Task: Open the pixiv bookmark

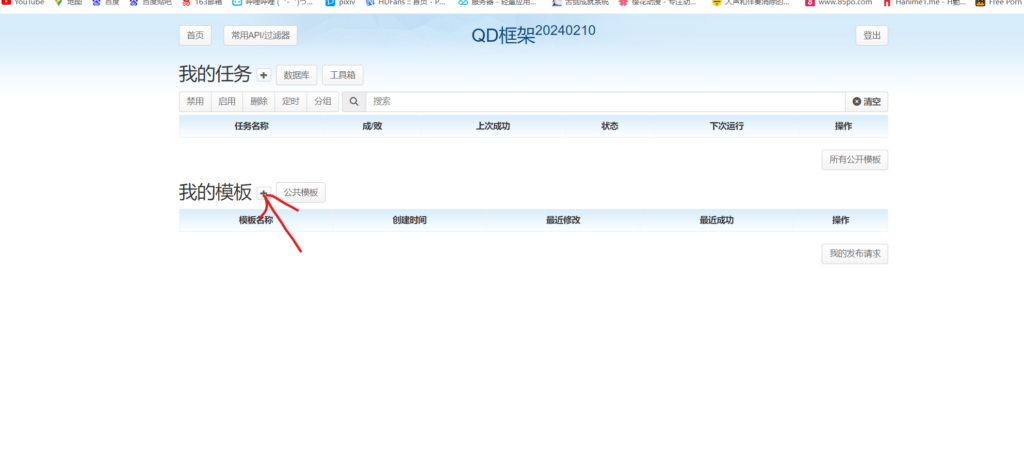Action: coord(340,3)
